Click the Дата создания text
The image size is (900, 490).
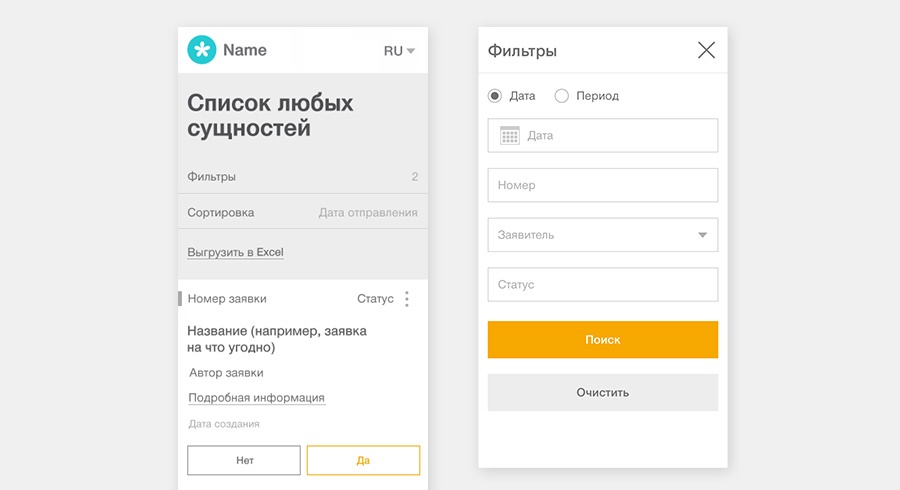[224, 424]
